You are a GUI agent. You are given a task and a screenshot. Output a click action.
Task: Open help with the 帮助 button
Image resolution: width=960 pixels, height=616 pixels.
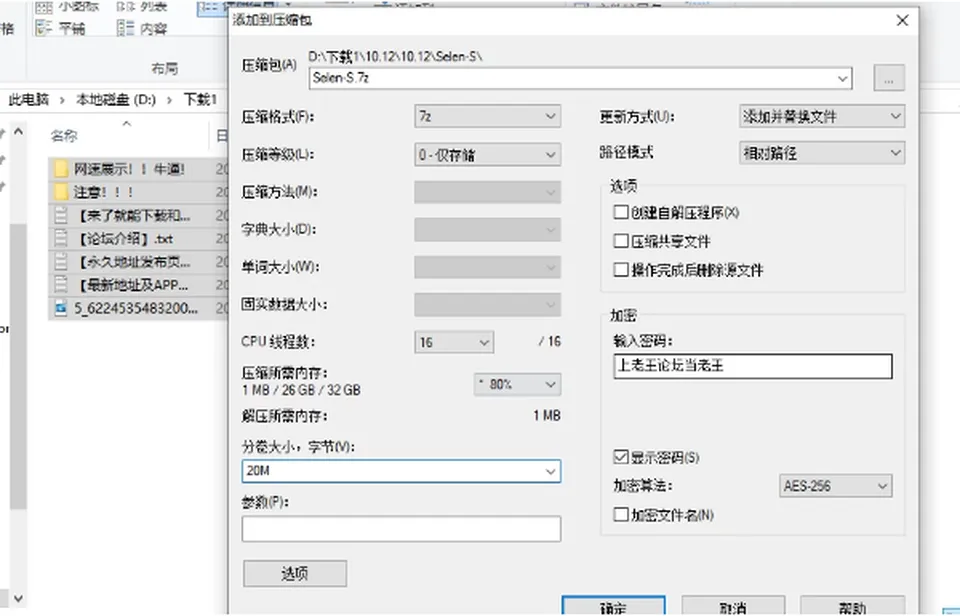tap(852, 606)
